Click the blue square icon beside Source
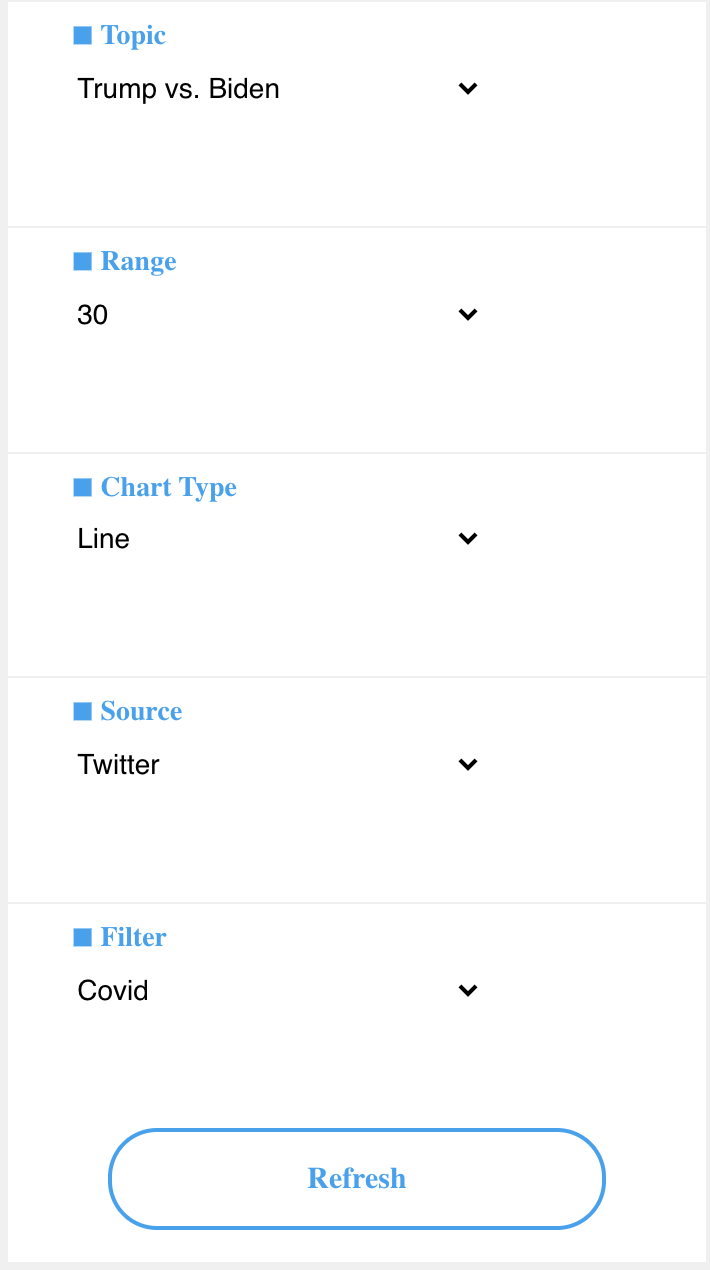Screen dimensions: 710x1270 click(x=83, y=712)
